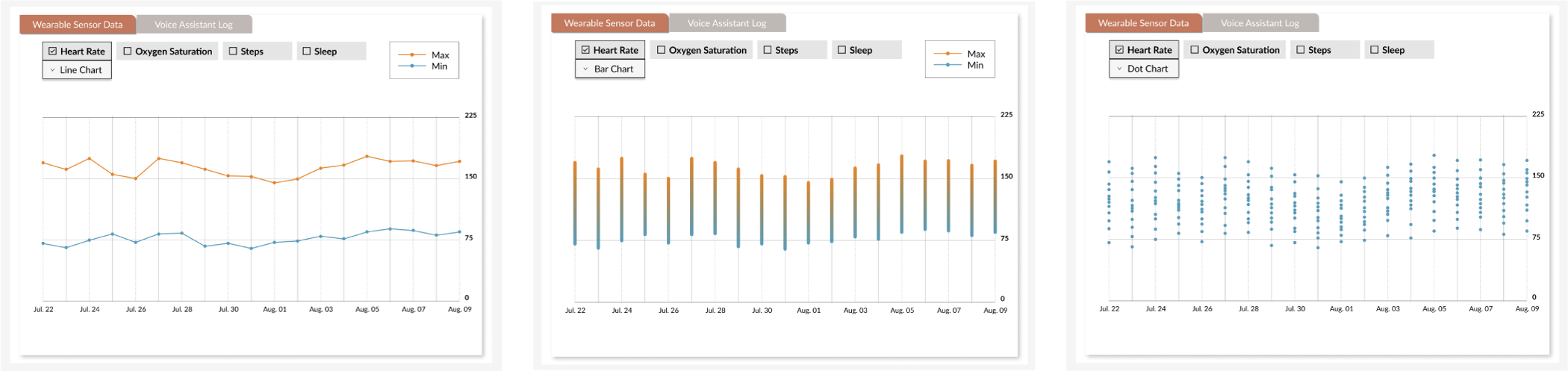This screenshot has width=1568, height=371.
Task: Tick the Sleep checkbox in the line chart panel
Action: (307, 52)
